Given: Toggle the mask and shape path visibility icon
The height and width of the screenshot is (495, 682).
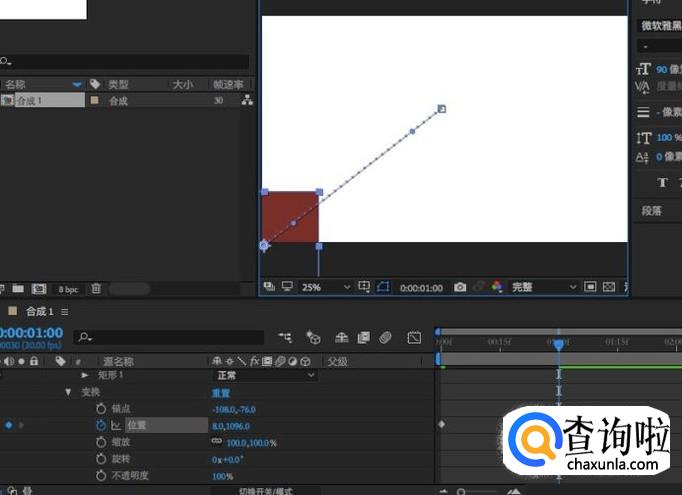Looking at the screenshot, I should 383,287.
